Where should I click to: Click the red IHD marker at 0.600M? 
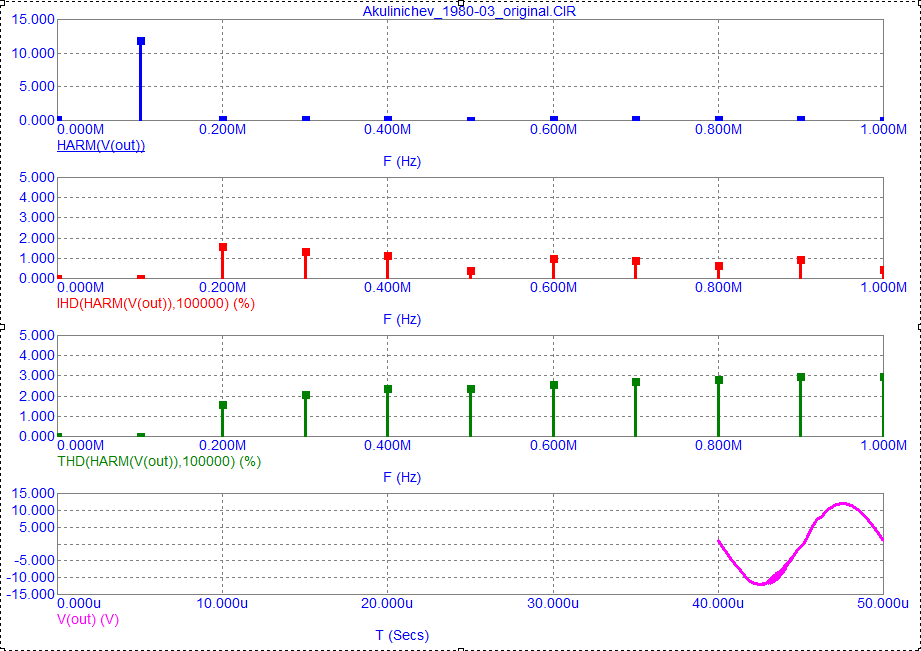pos(554,259)
